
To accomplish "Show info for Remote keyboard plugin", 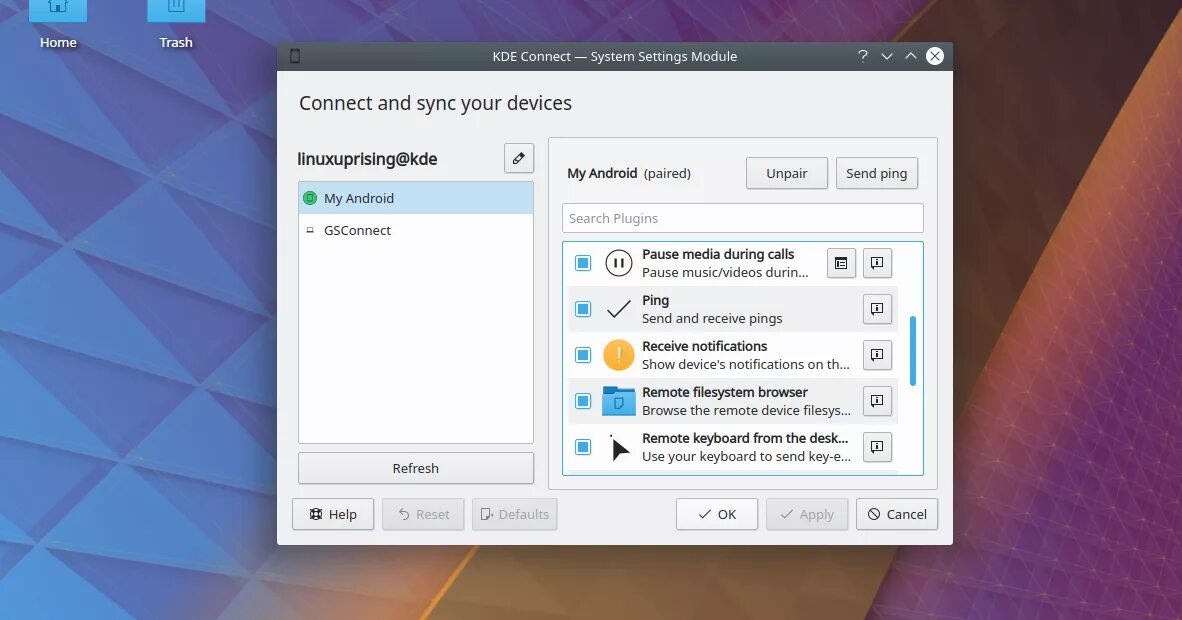I will pos(877,447).
